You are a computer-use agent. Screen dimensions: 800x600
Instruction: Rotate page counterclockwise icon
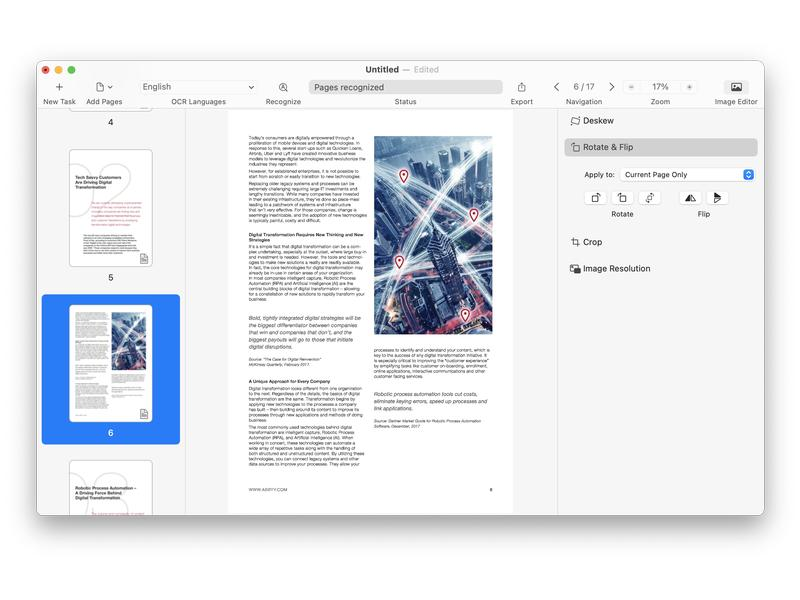[622, 198]
